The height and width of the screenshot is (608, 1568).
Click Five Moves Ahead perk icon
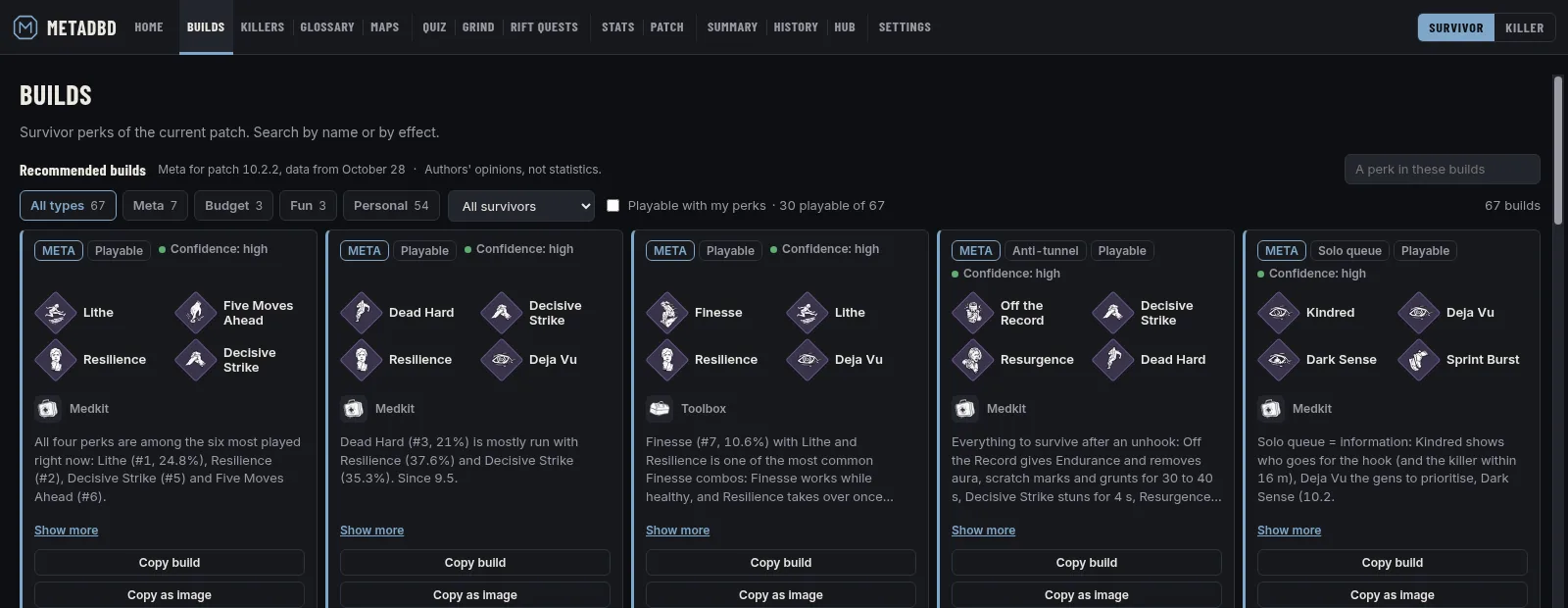tap(196, 313)
